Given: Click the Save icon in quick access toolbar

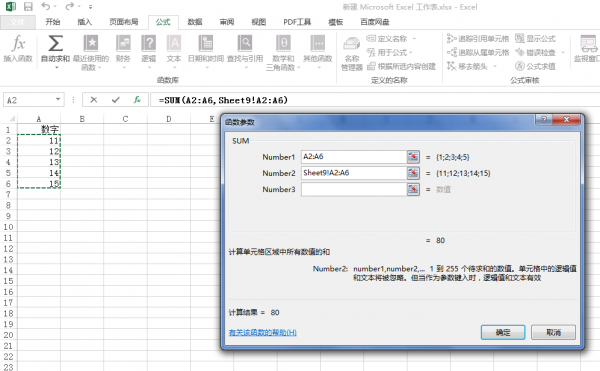Looking at the screenshot, I should pyautogui.click(x=28, y=7).
